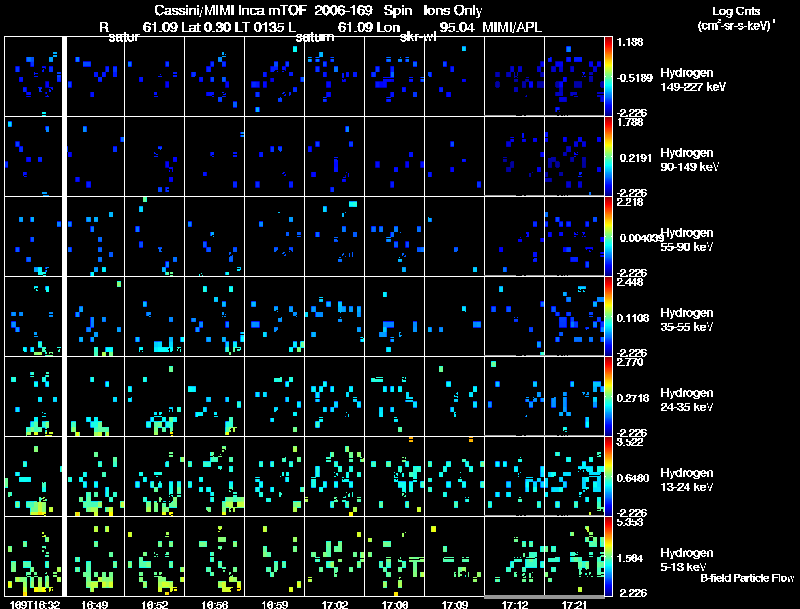The width and height of the screenshot is (800, 609).
Task: Click the 169T16:32 time label
Action: tap(35, 605)
